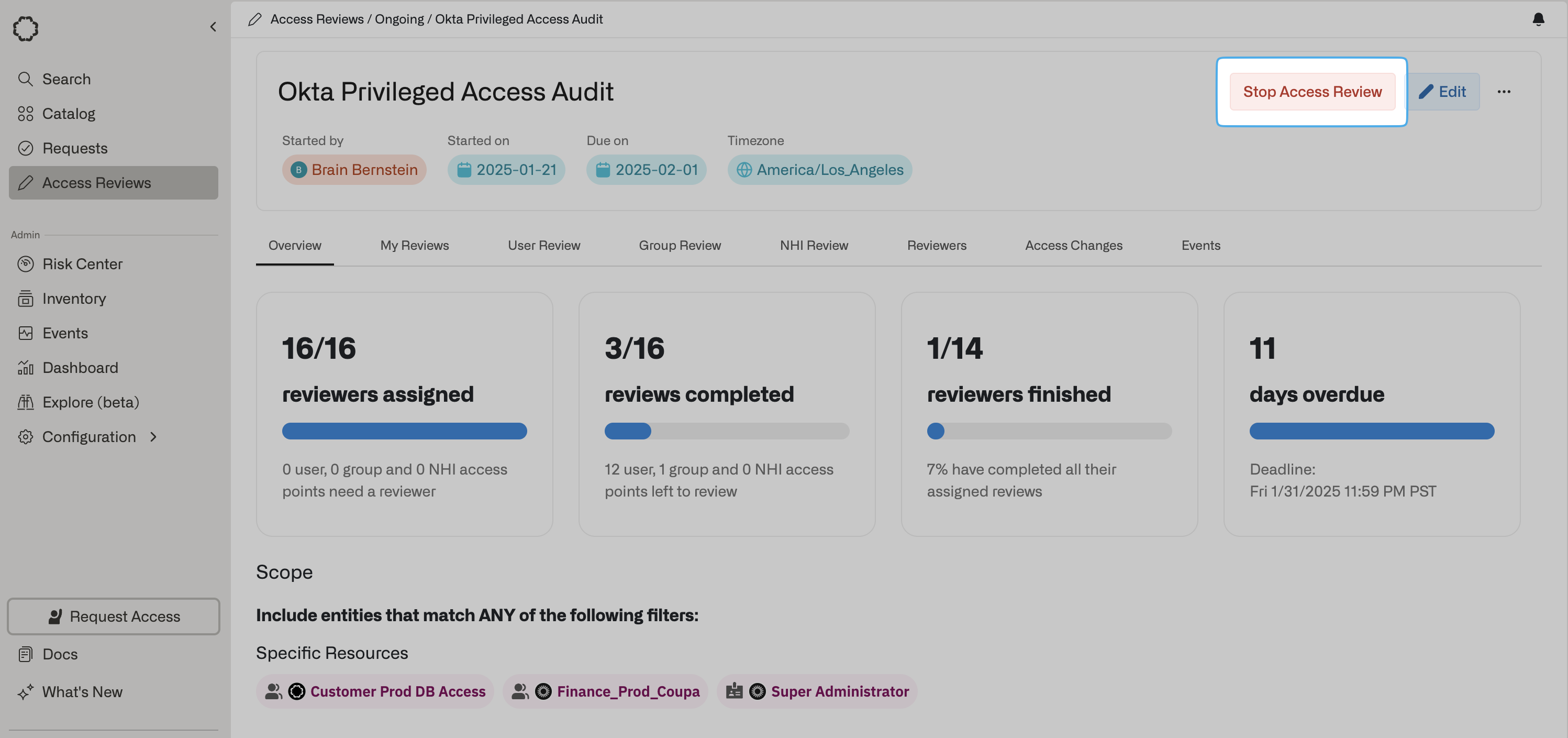Navigate to Inventory in the sidebar

pos(74,299)
